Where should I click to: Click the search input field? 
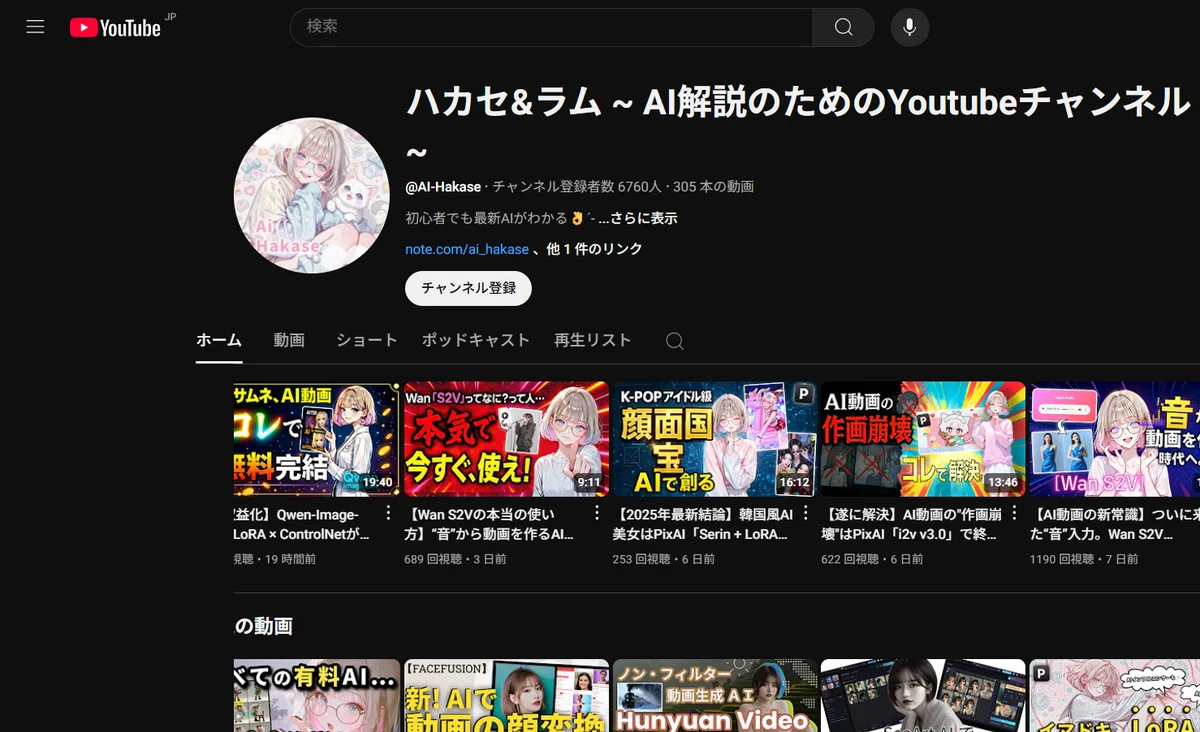551,27
